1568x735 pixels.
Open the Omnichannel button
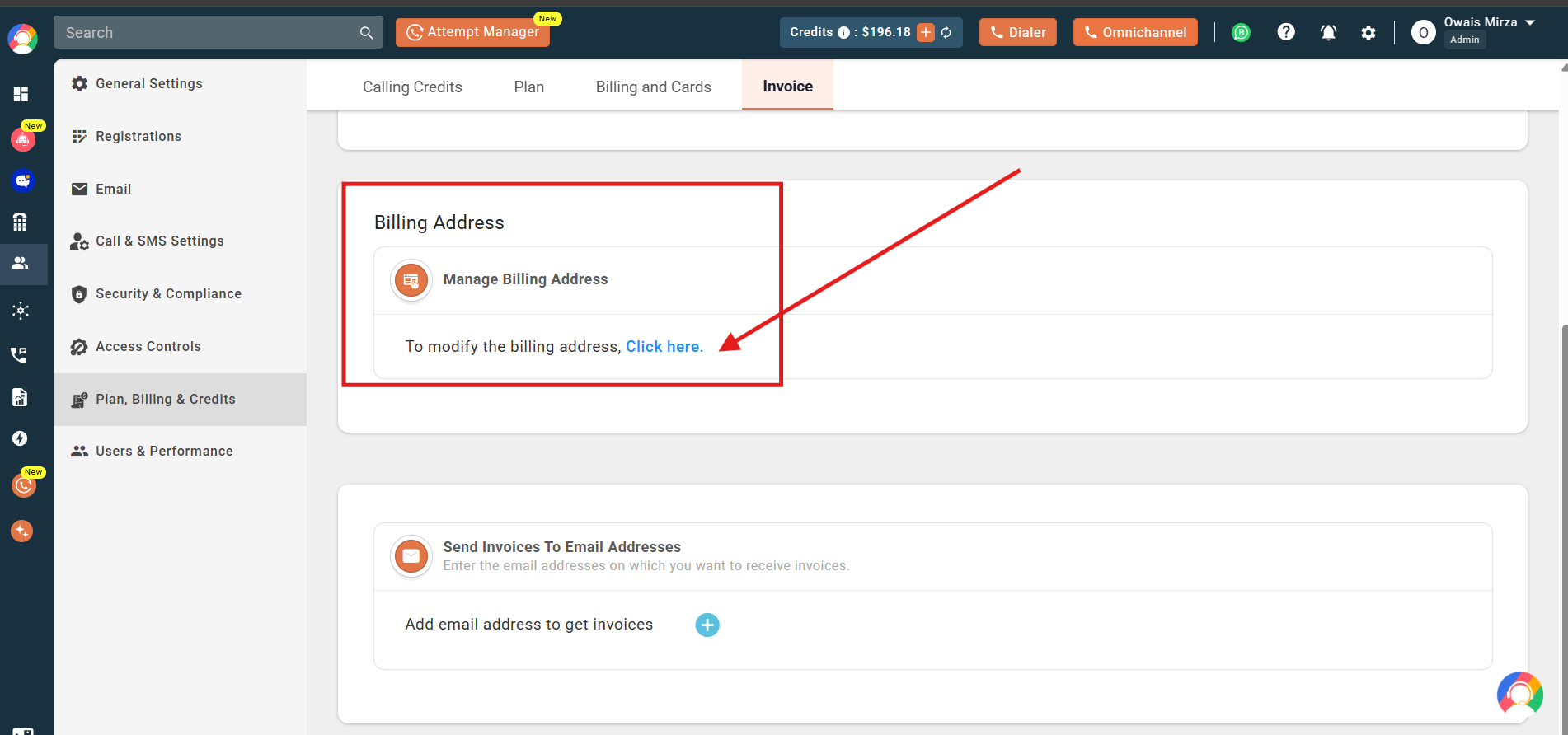(x=1135, y=32)
